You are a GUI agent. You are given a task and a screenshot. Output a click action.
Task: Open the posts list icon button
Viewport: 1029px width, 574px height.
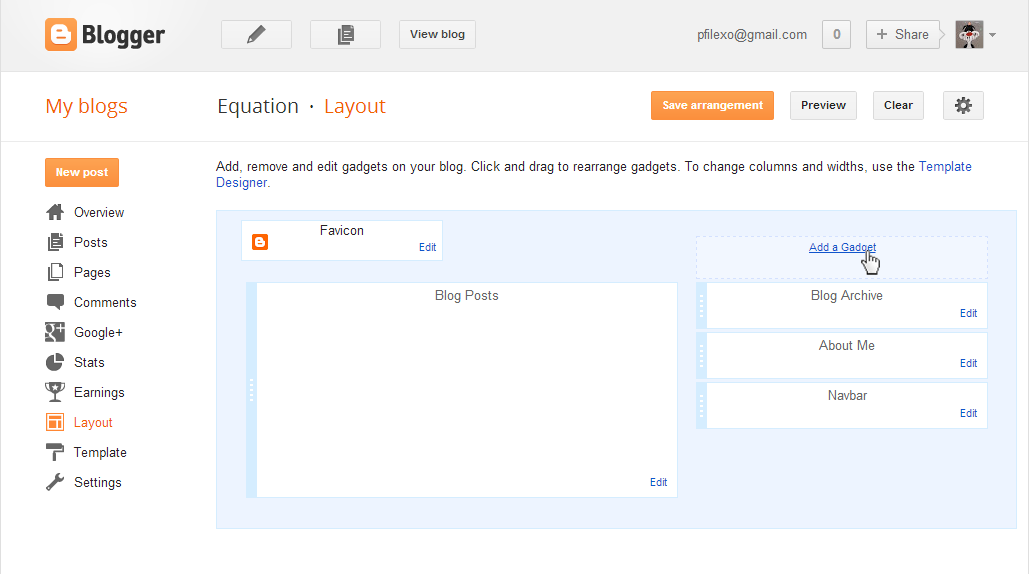pyautogui.click(x=345, y=34)
